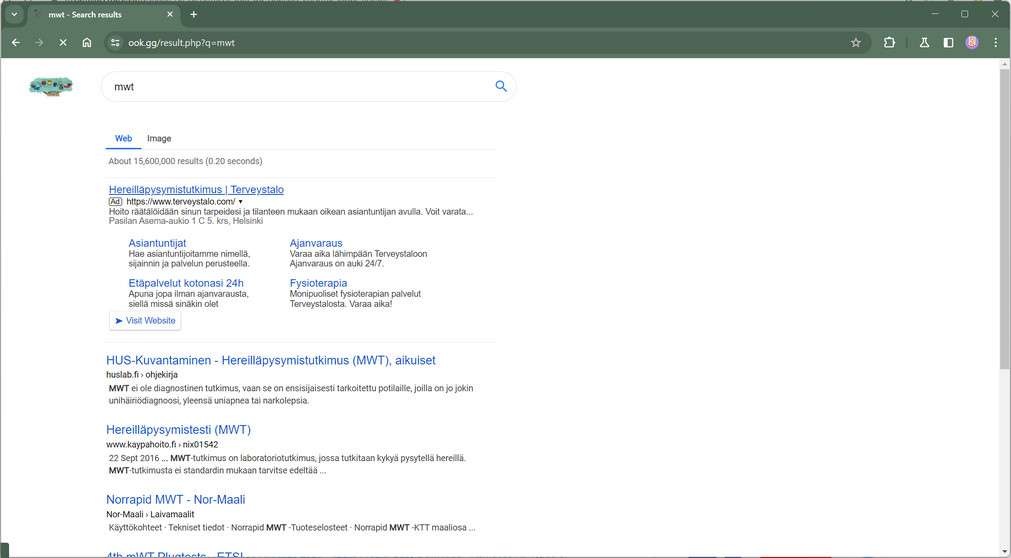The height and width of the screenshot is (558, 1011).
Task: Open Chrome three-dot menu
Action: pos(996,43)
